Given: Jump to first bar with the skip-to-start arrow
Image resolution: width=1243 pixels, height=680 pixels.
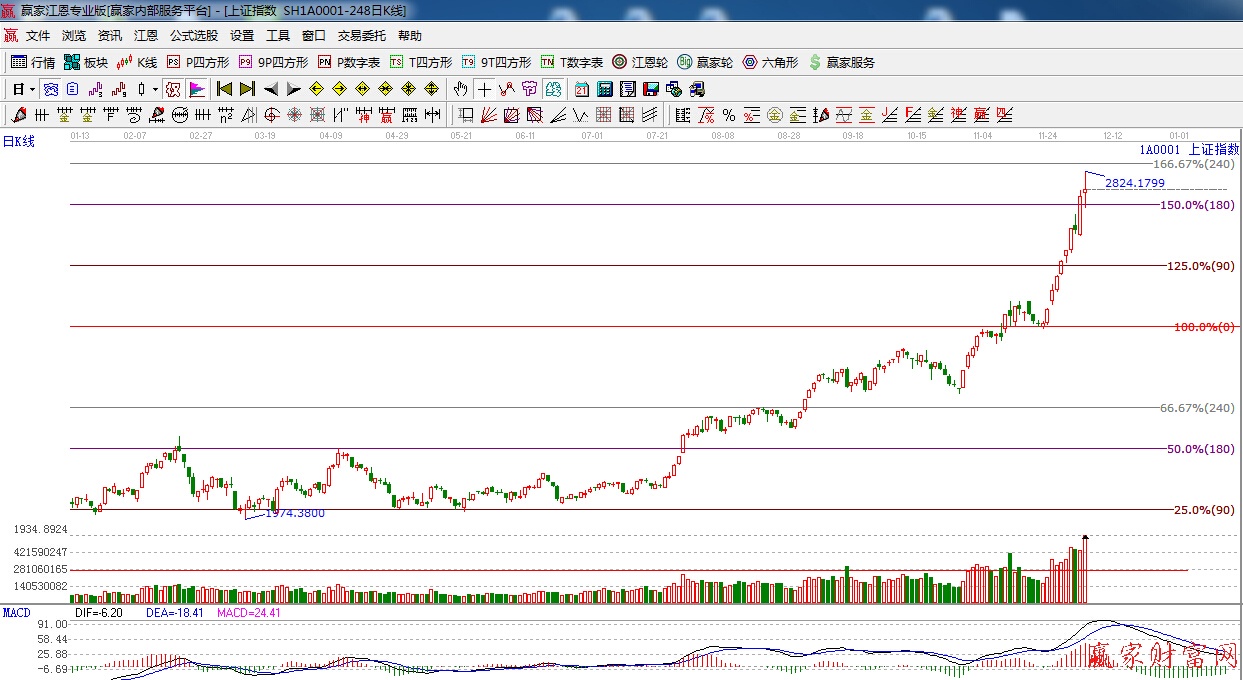Looking at the screenshot, I should (224, 89).
